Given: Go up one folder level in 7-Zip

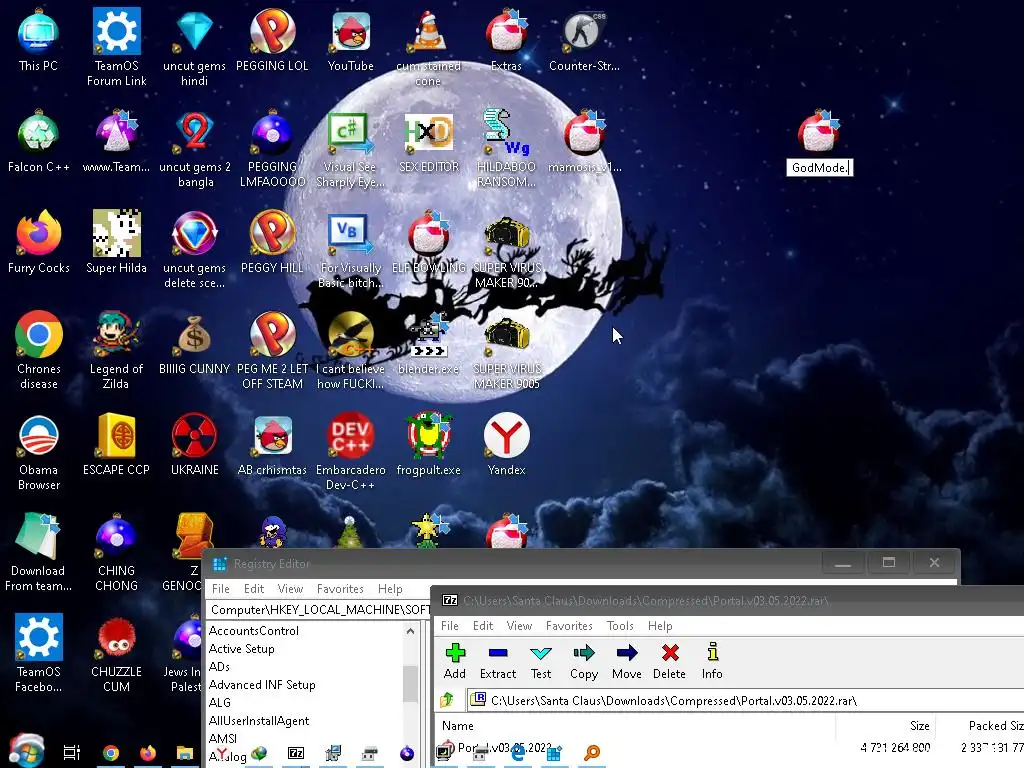Looking at the screenshot, I should click(x=447, y=700).
